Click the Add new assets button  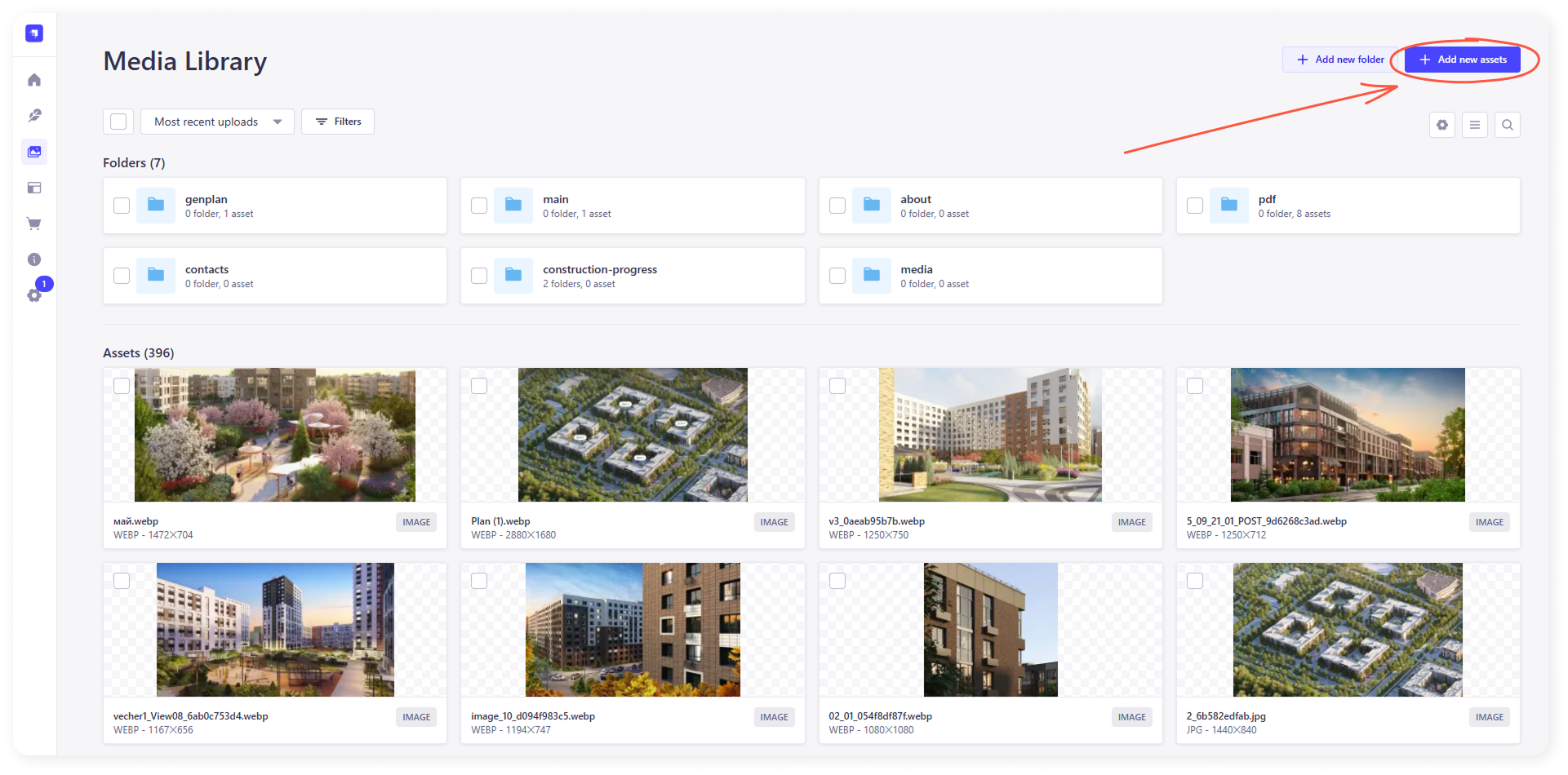pyautogui.click(x=1462, y=60)
